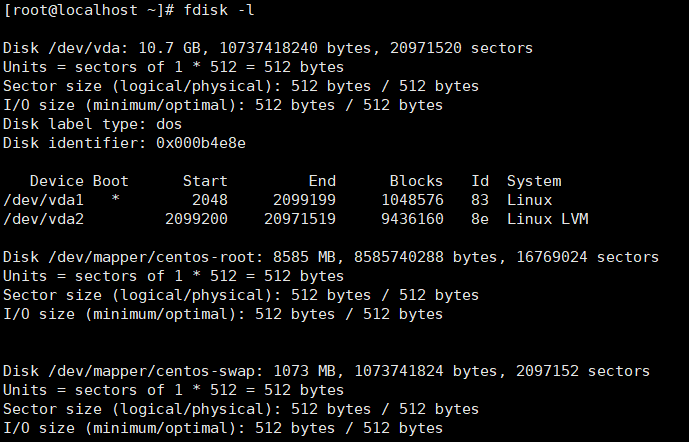The height and width of the screenshot is (442, 689).
Task: Click the [root@localhost ~]# shell prompt
Action: 89,10
